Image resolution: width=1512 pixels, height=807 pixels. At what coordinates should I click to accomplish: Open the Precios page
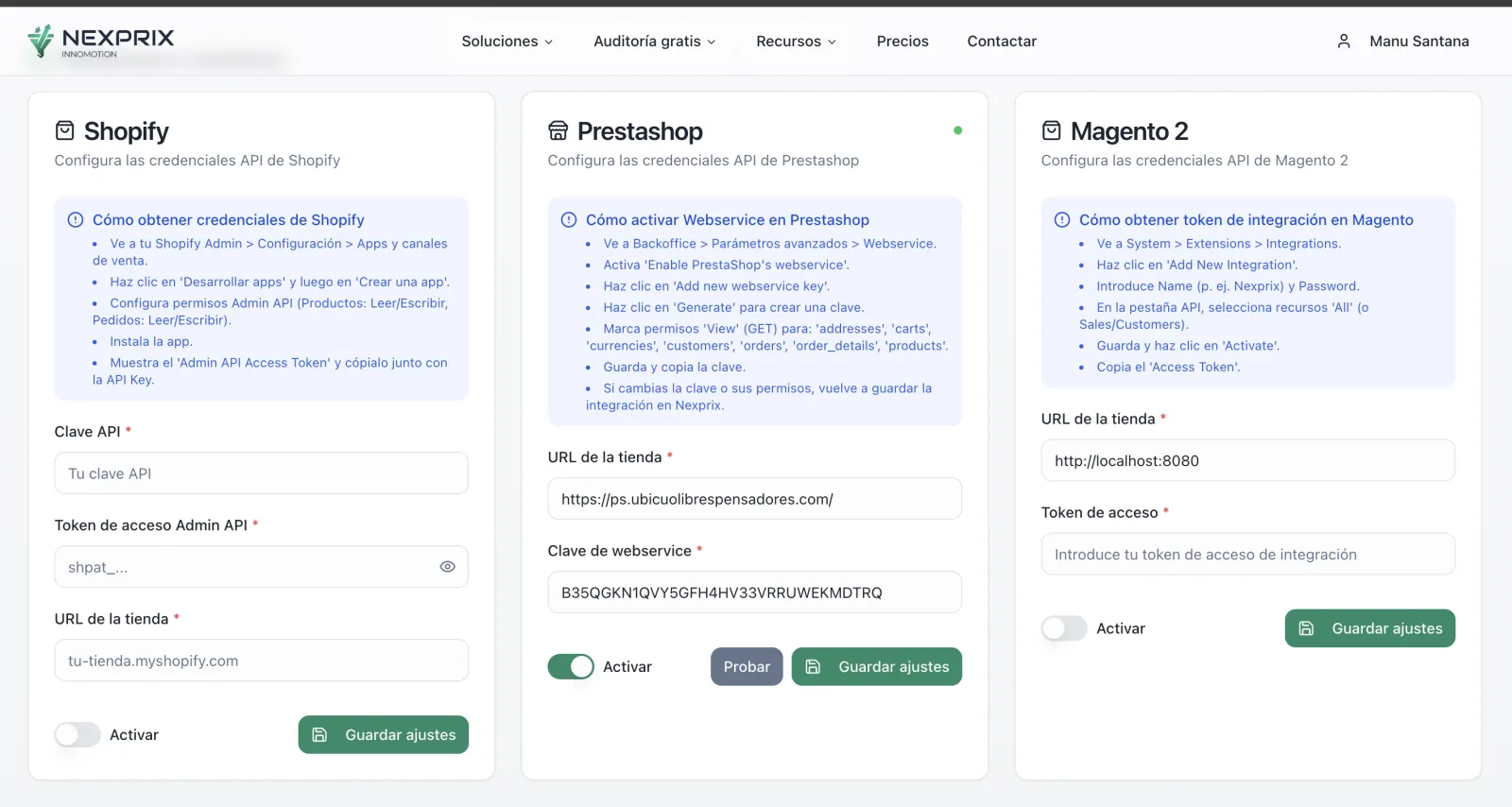[x=902, y=42]
